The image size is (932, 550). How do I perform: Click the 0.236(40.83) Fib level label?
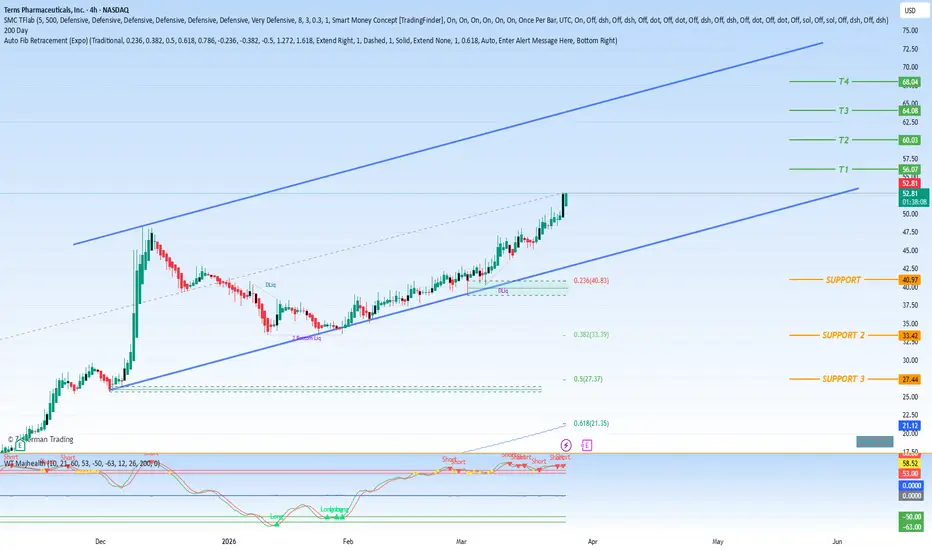591,281
